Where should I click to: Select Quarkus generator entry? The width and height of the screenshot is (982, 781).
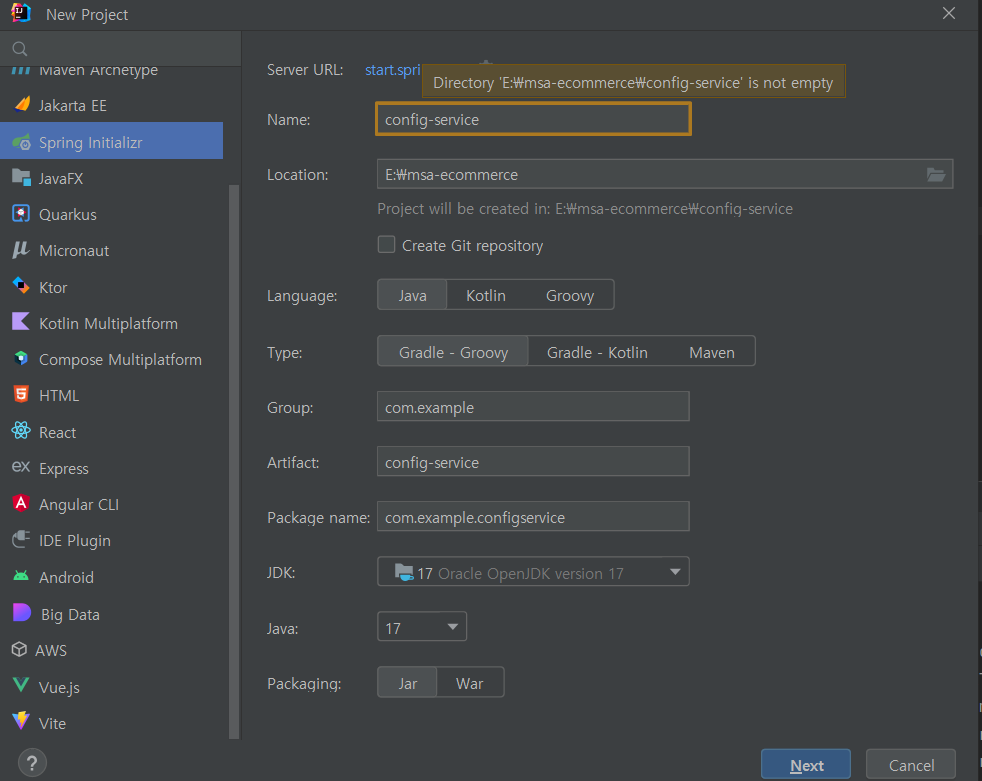click(x=111, y=214)
